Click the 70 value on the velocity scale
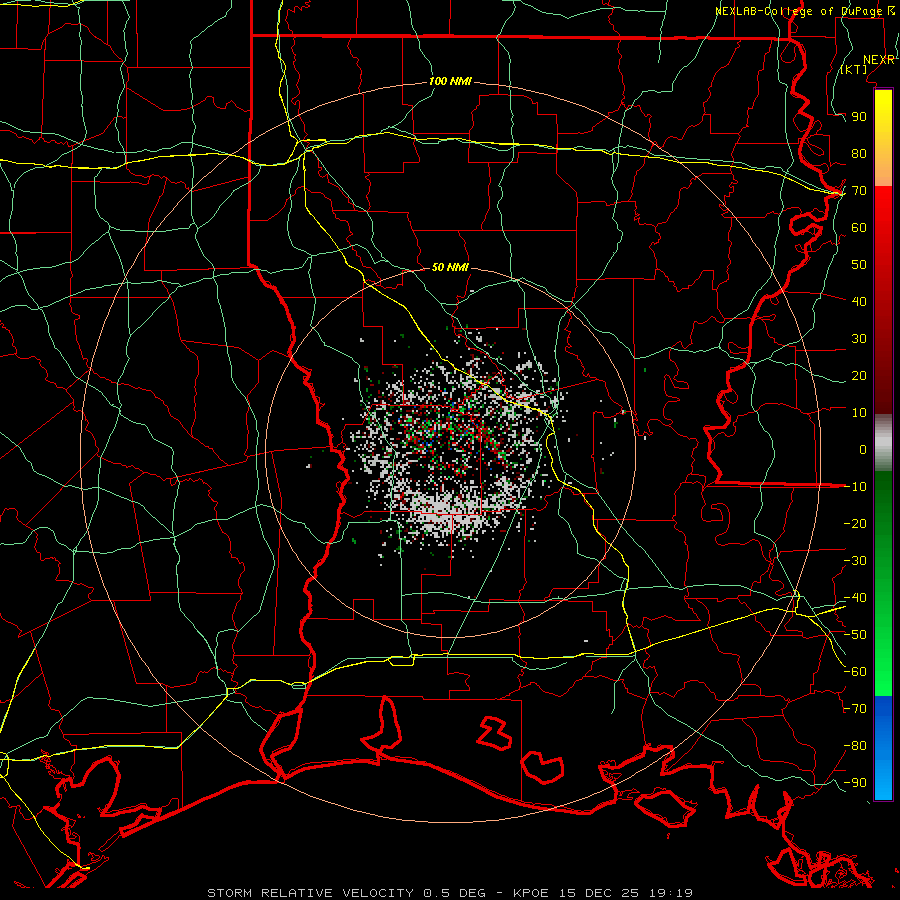This screenshot has height=900, width=900. pos(859,191)
